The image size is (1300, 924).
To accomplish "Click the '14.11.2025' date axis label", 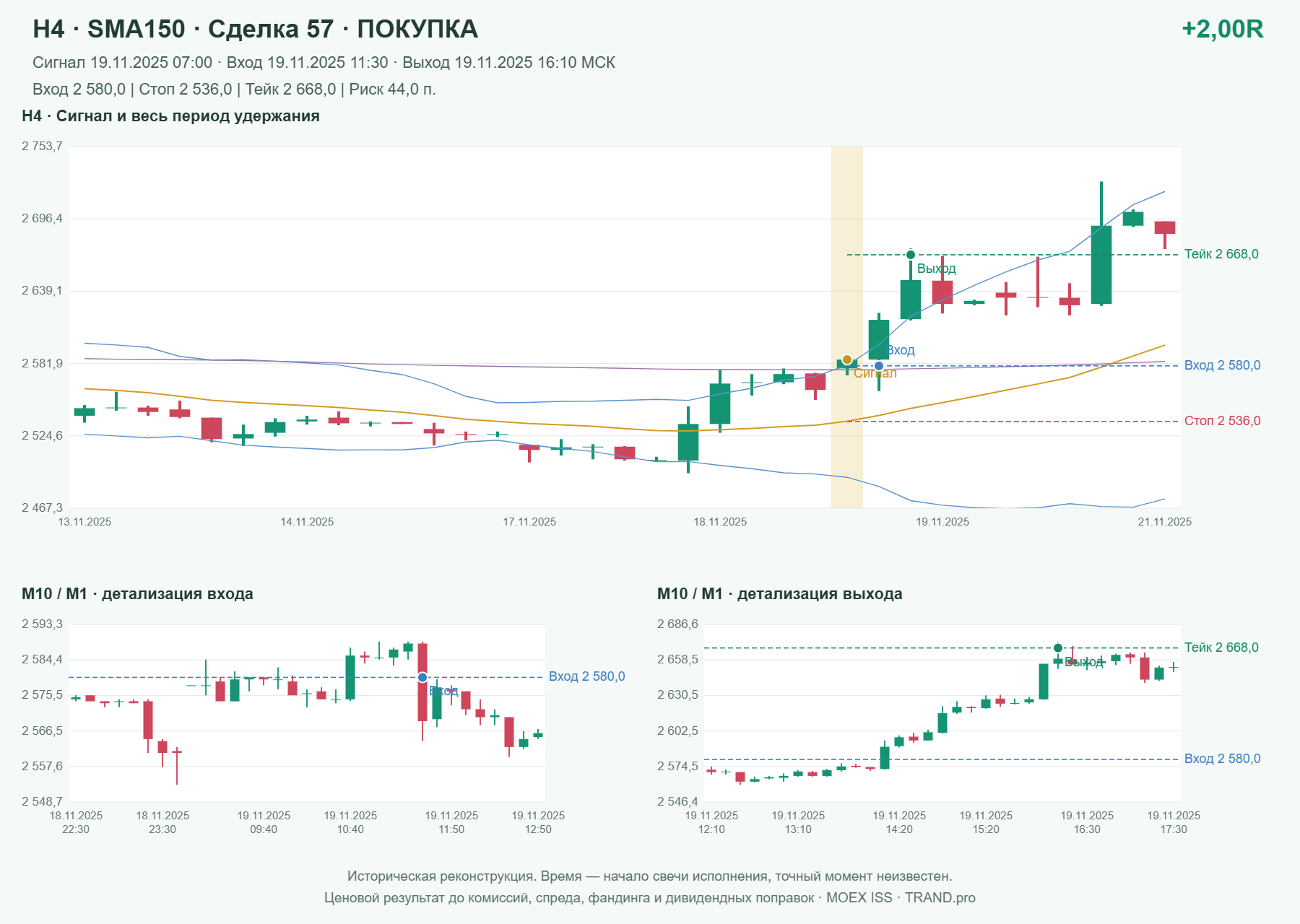I will tap(307, 522).
